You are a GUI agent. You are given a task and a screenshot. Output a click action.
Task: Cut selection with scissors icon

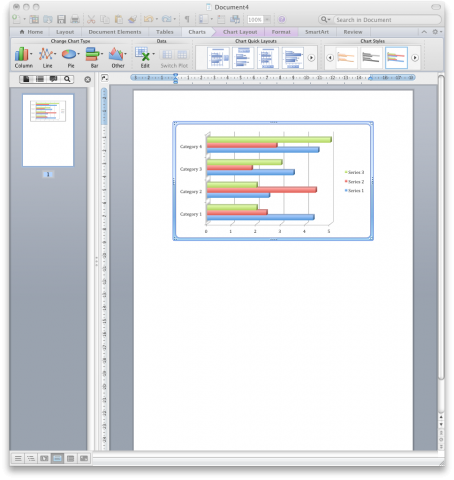point(91,19)
